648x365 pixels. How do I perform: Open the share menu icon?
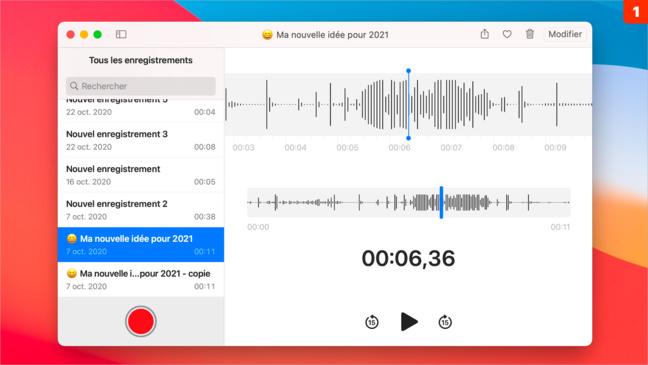pyautogui.click(x=485, y=34)
